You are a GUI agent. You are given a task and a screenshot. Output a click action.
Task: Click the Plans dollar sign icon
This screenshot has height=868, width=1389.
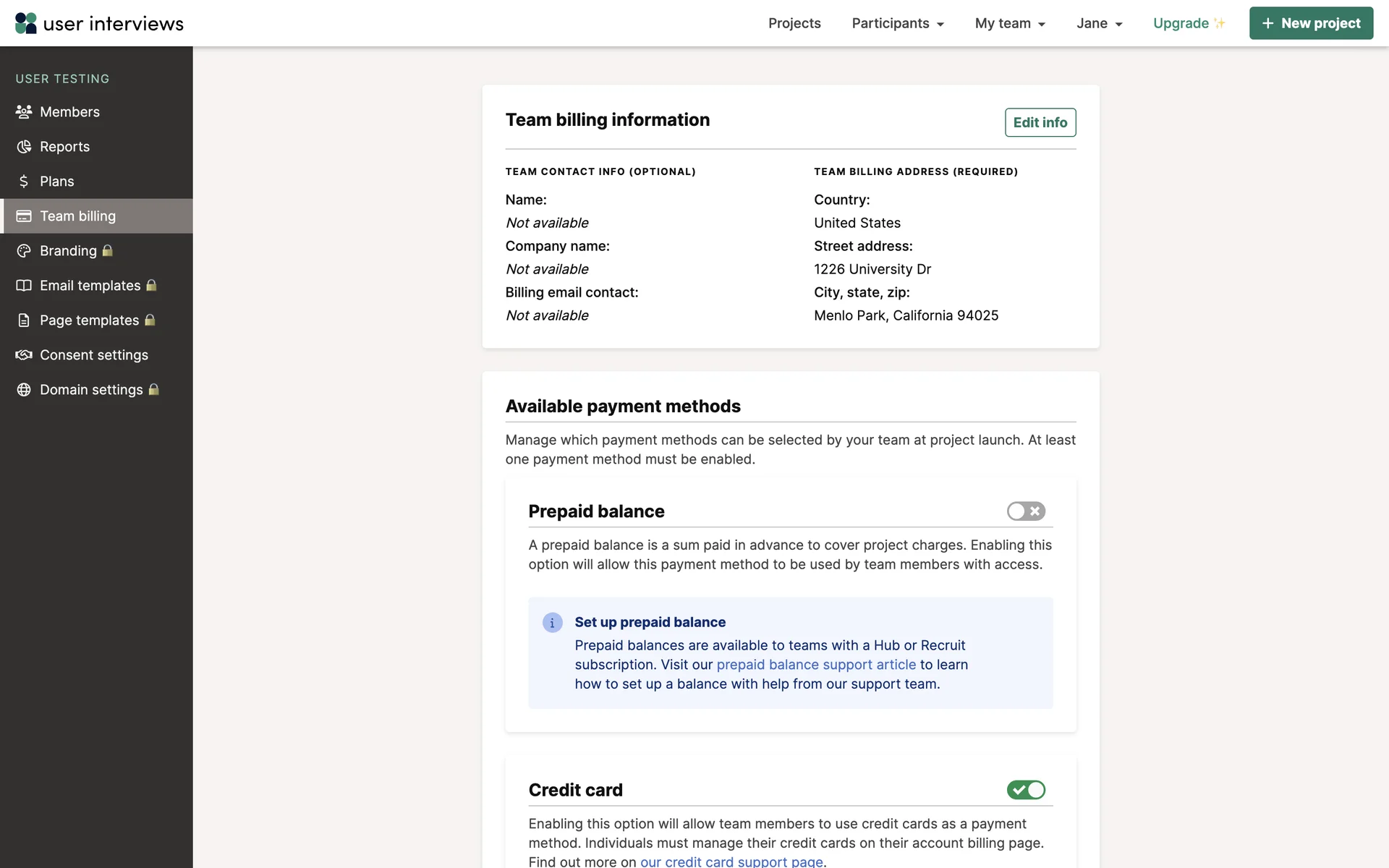[24, 182]
